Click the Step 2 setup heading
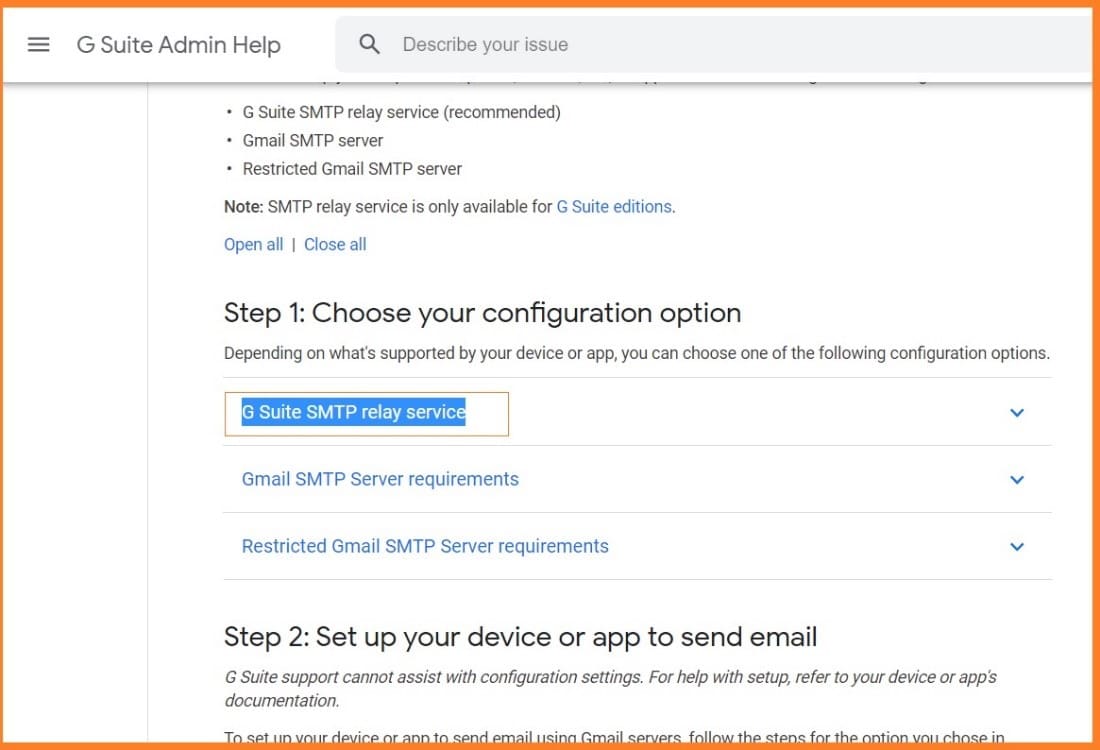The width and height of the screenshot is (1100, 750). (519, 637)
